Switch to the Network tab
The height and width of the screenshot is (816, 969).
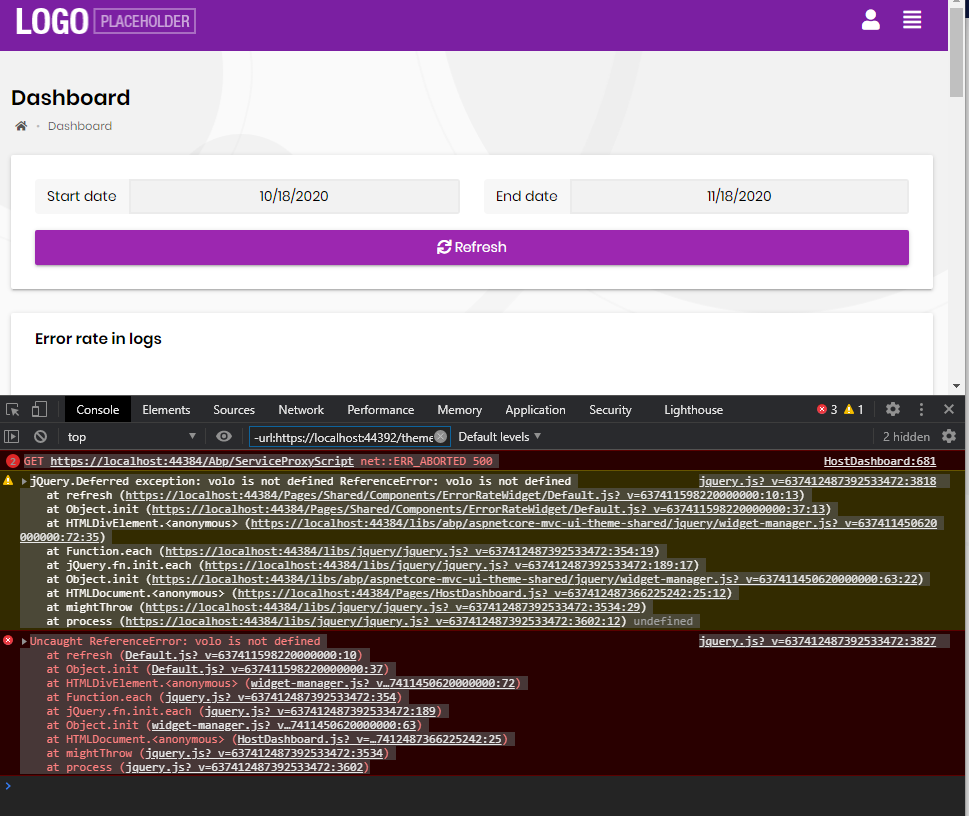[x=301, y=410]
